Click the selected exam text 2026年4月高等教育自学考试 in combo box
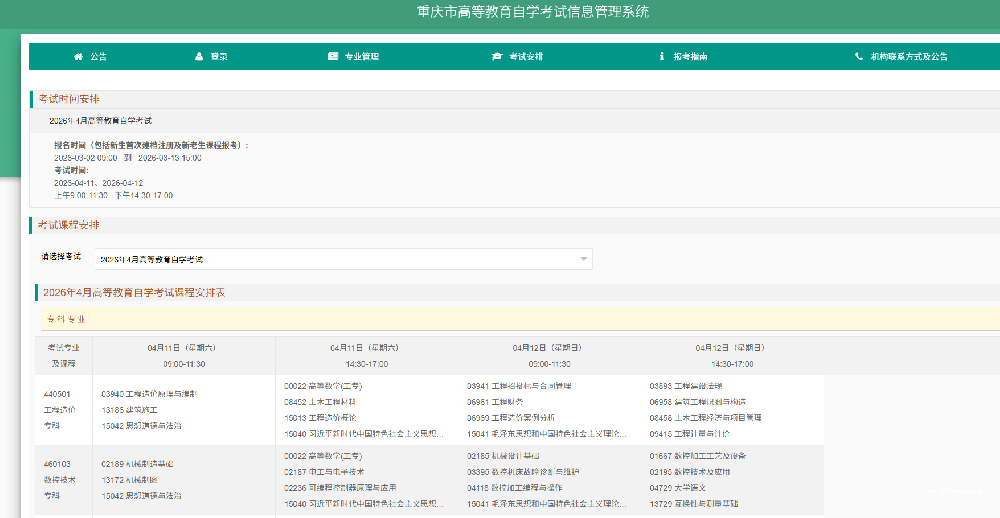Image resolution: width=1000 pixels, height=518 pixels. click(x=152, y=260)
